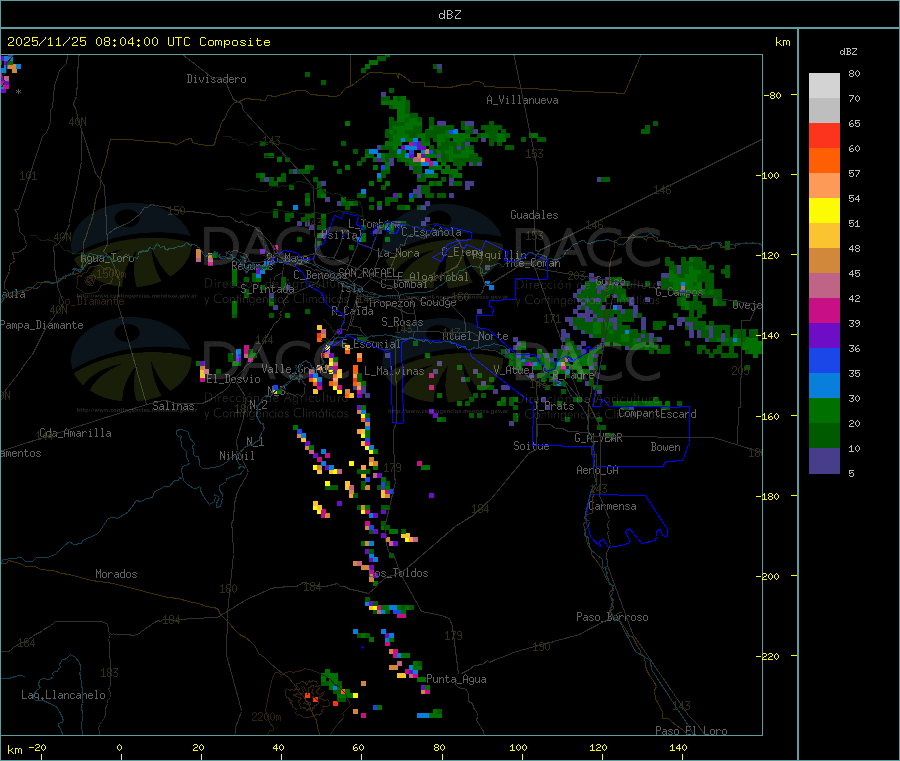Click the 'Pampa_Diamante' map label
Screen dimensions: 900x761
42,325
